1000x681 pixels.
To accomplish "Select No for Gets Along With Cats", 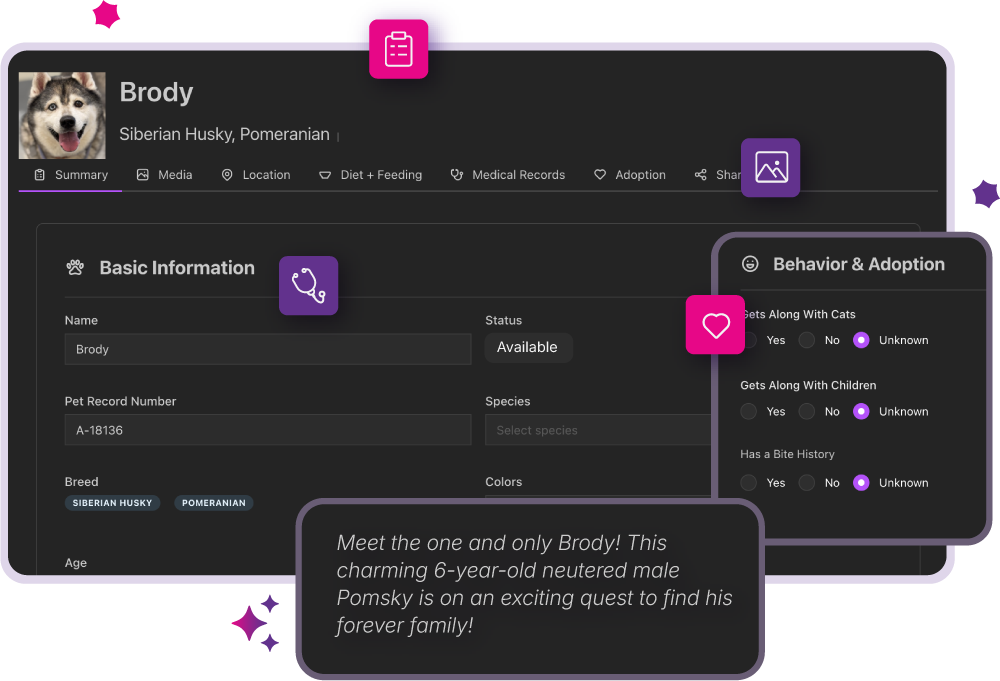I will [807, 340].
